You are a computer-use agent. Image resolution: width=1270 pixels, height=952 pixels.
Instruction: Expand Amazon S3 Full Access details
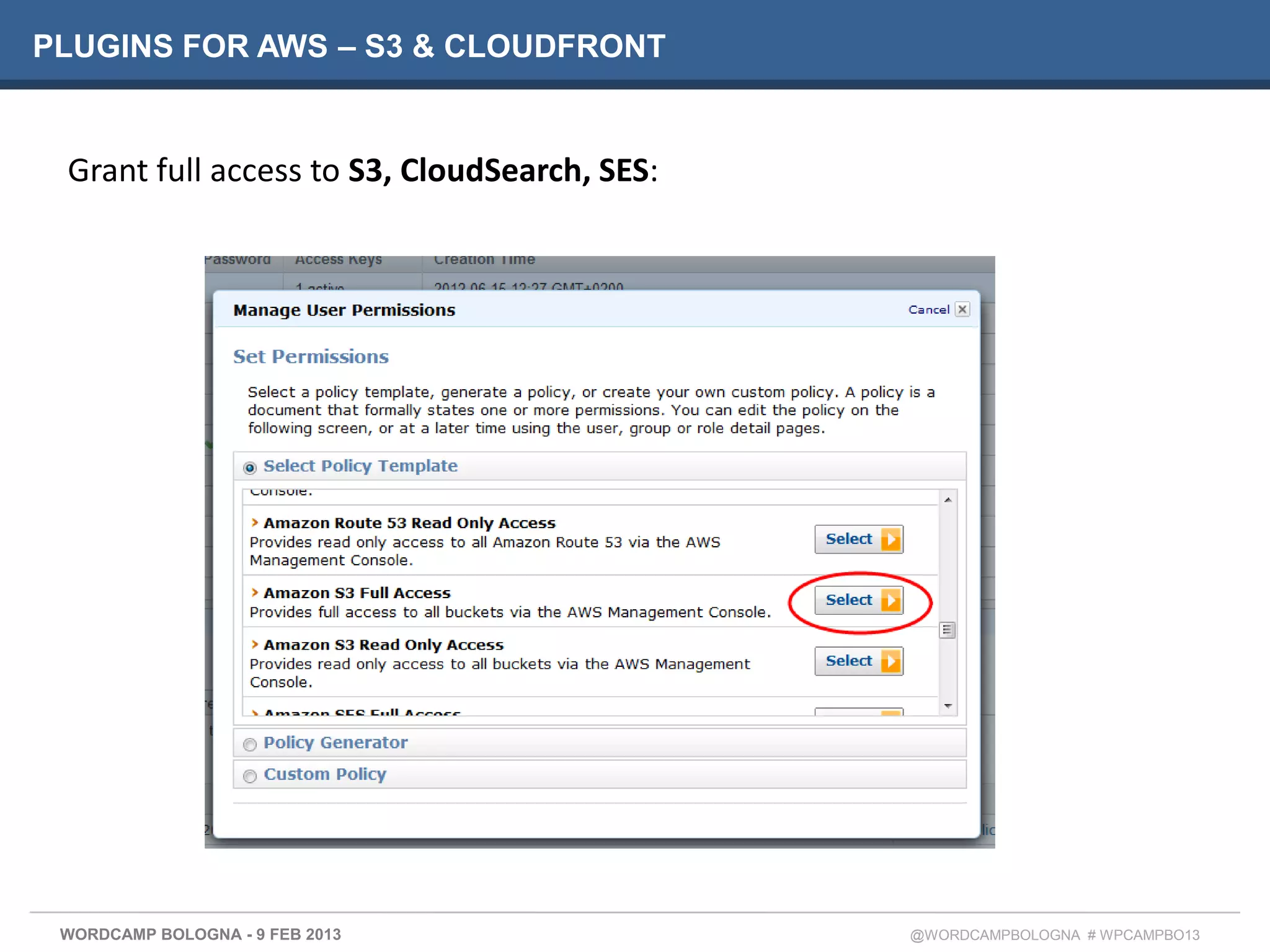click(254, 593)
